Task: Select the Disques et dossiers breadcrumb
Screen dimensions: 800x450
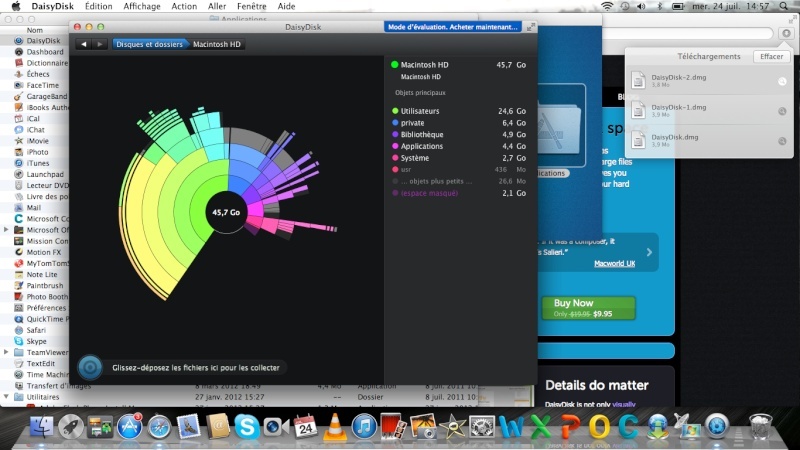Action: (x=148, y=44)
